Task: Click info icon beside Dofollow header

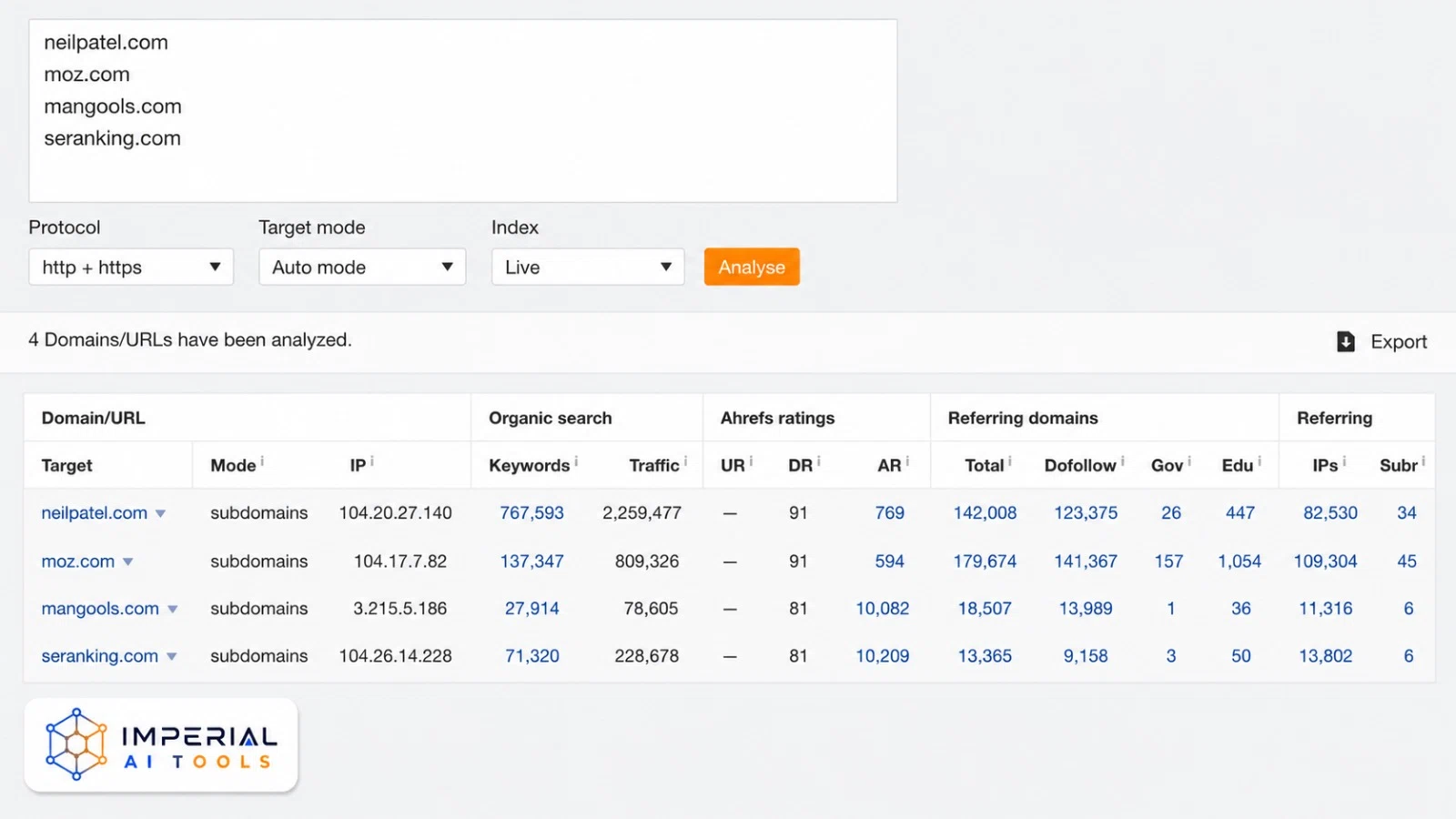Action: tap(1122, 460)
